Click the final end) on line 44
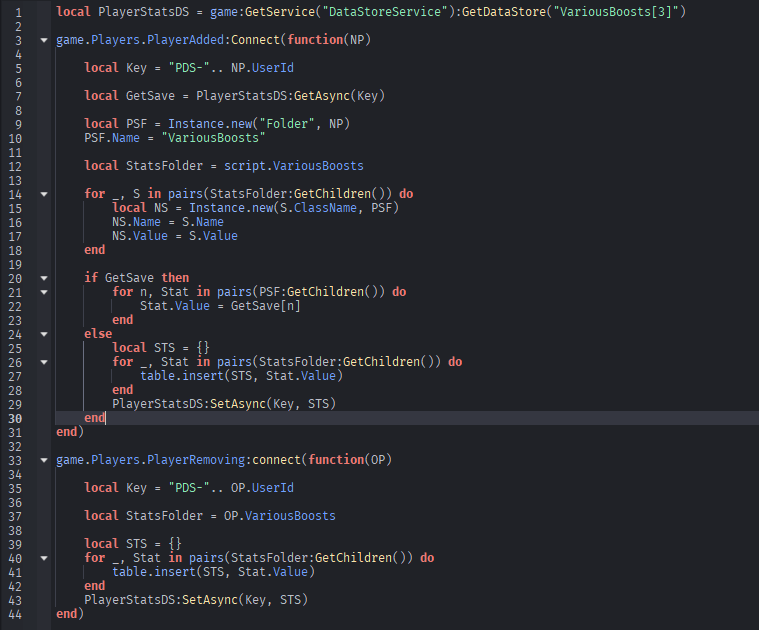759x630 pixels. (x=70, y=614)
